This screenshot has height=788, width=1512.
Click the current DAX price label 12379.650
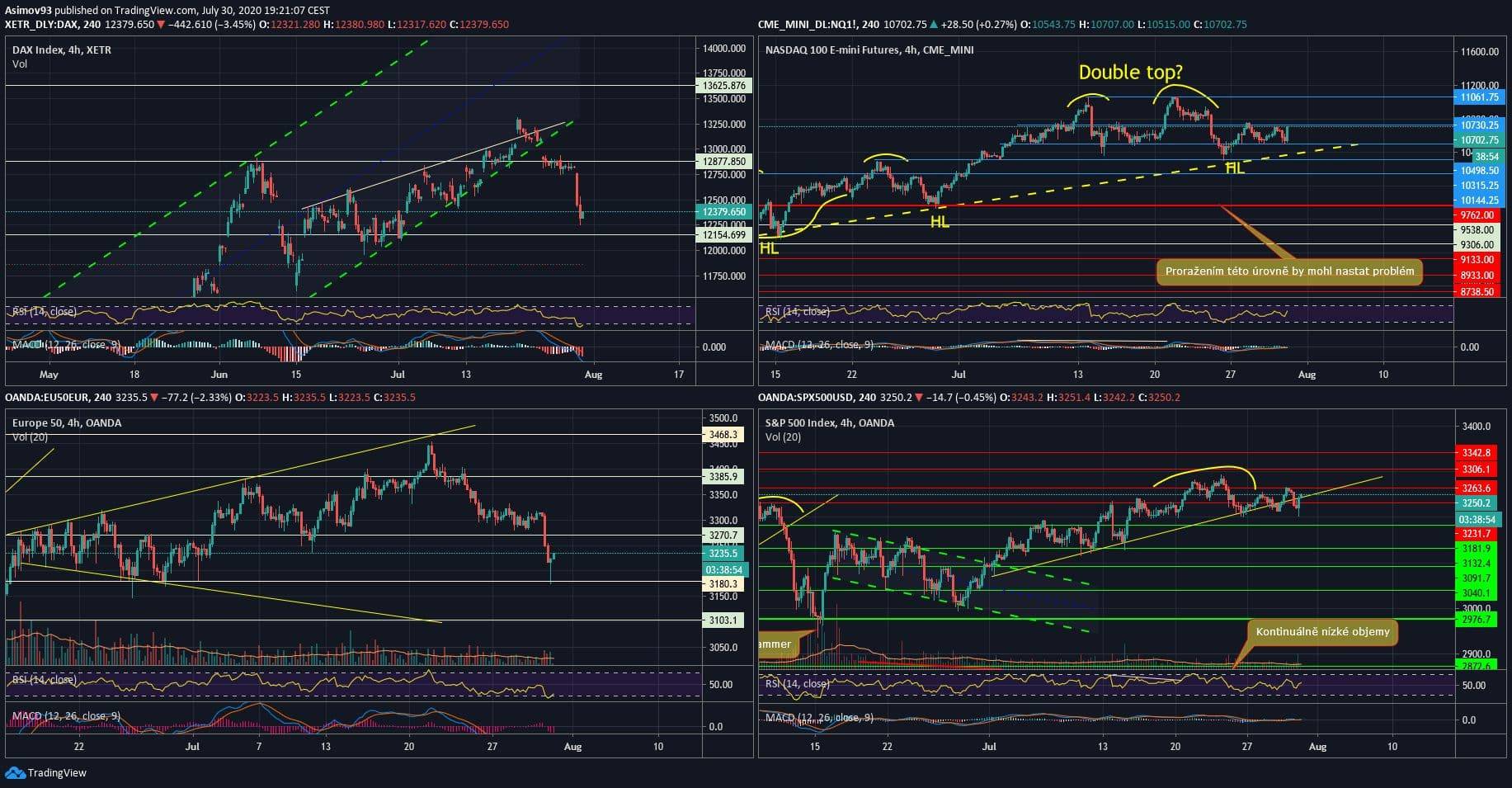click(x=723, y=212)
